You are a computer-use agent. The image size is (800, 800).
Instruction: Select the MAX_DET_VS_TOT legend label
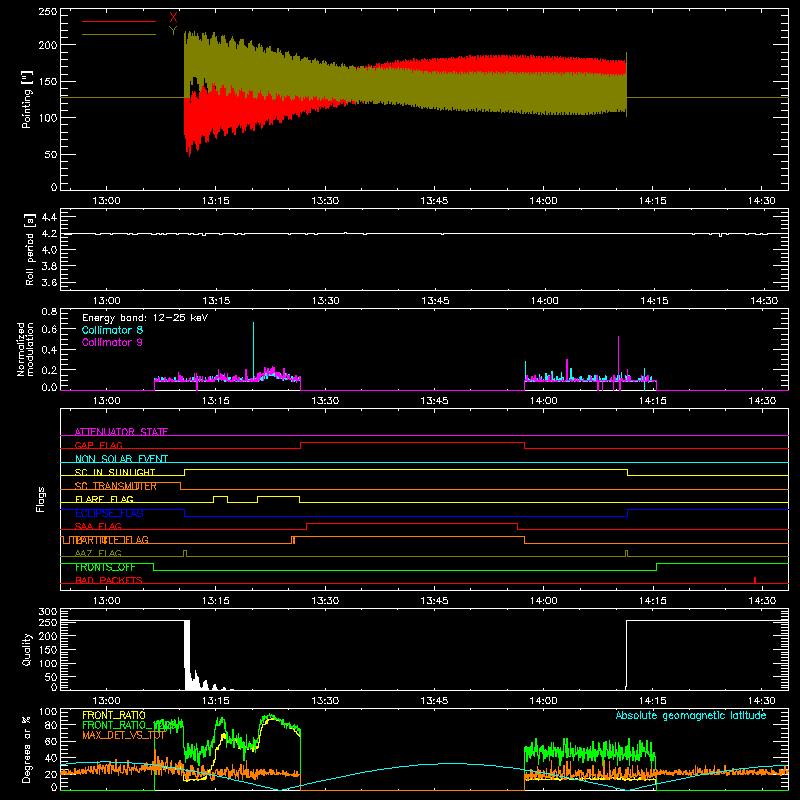pos(123,735)
